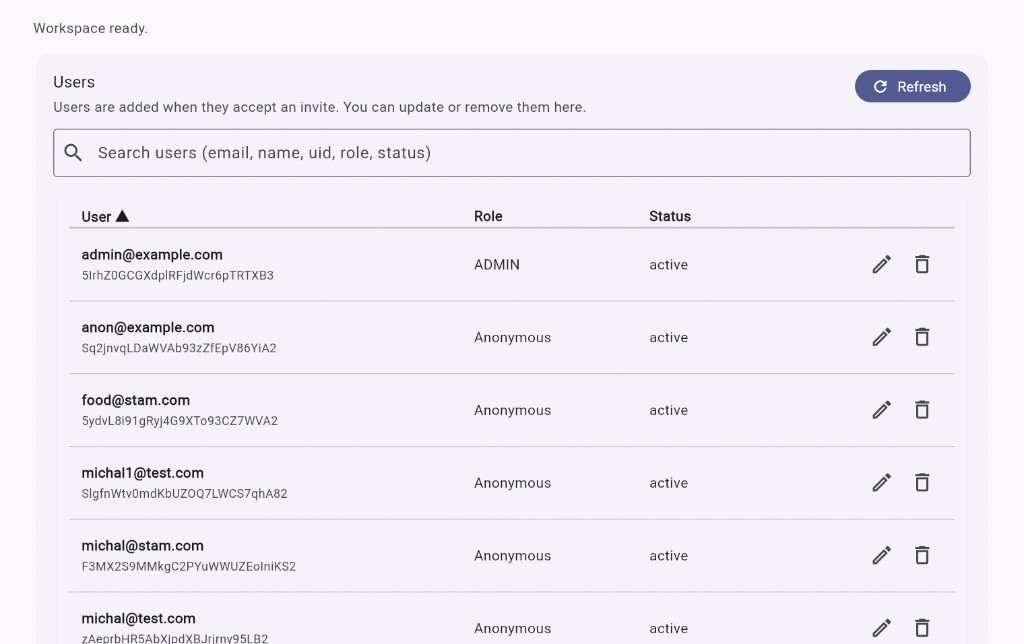This screenshot has height=644, width=1024.
Task: Click active status of michal@stam.com
Action: click(x=669, y=556)
